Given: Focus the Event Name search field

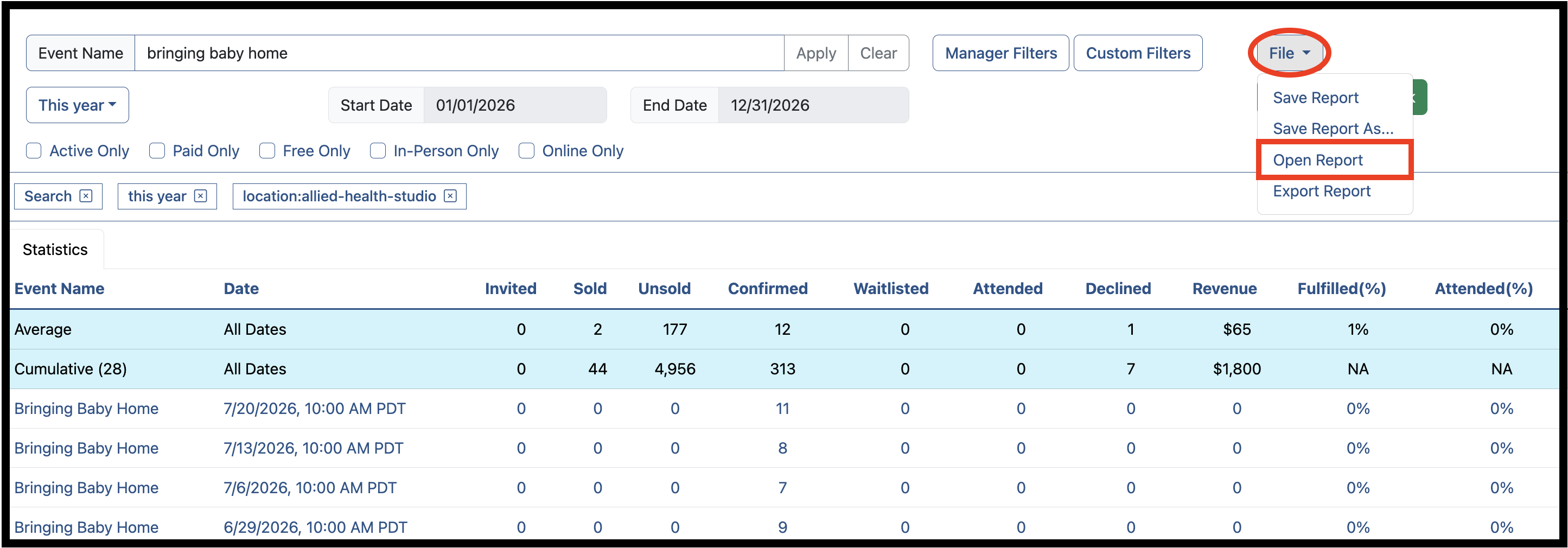Looking at the screenshot, I should point(459,53).
